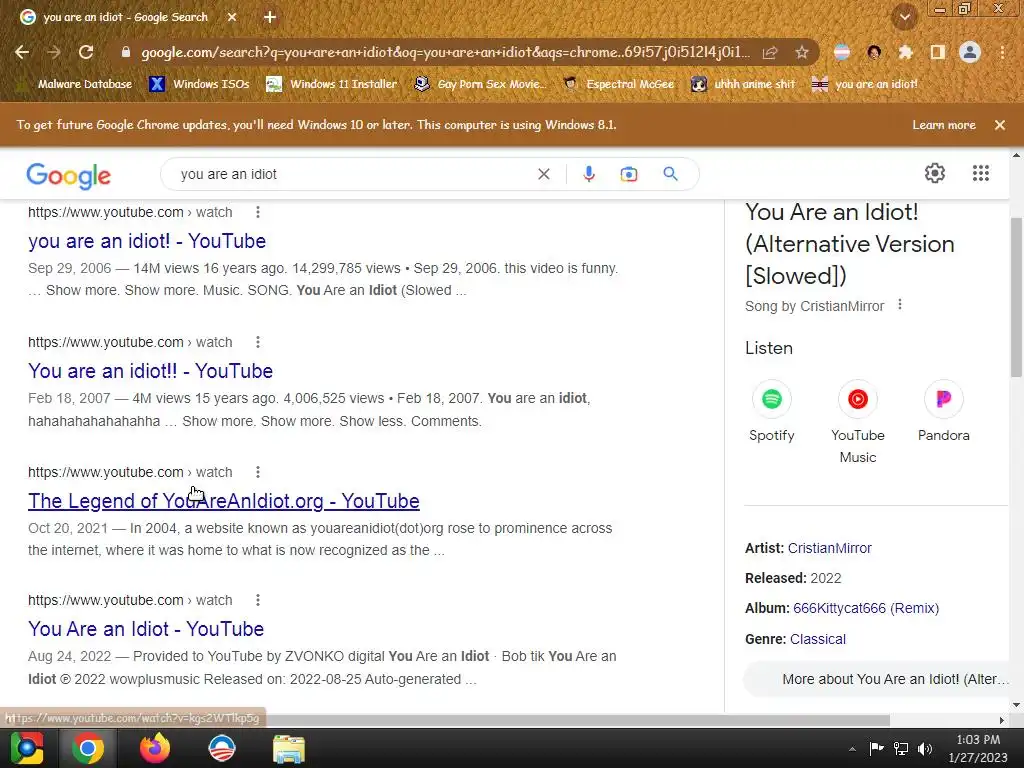Viewport: 1024px width, 768px height.
Task: Listen on Pandora
Action: (x=944, y=411)
